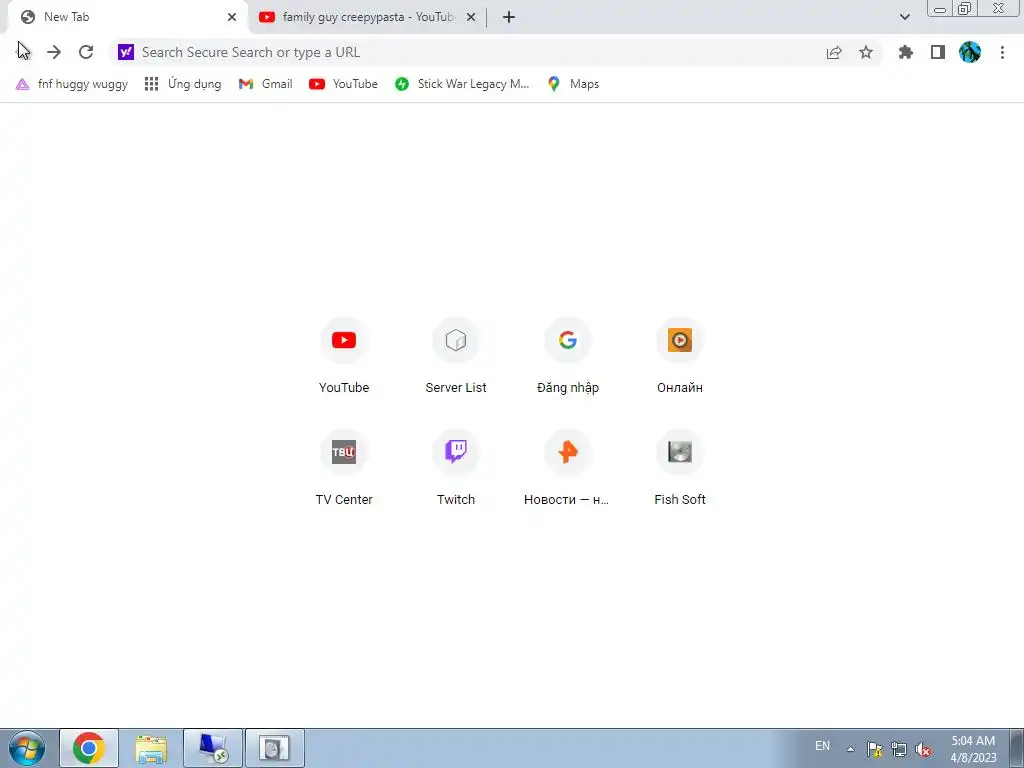Open the Chrome profile avatar
Viewport: 1024px width, 768px height.
970,52
